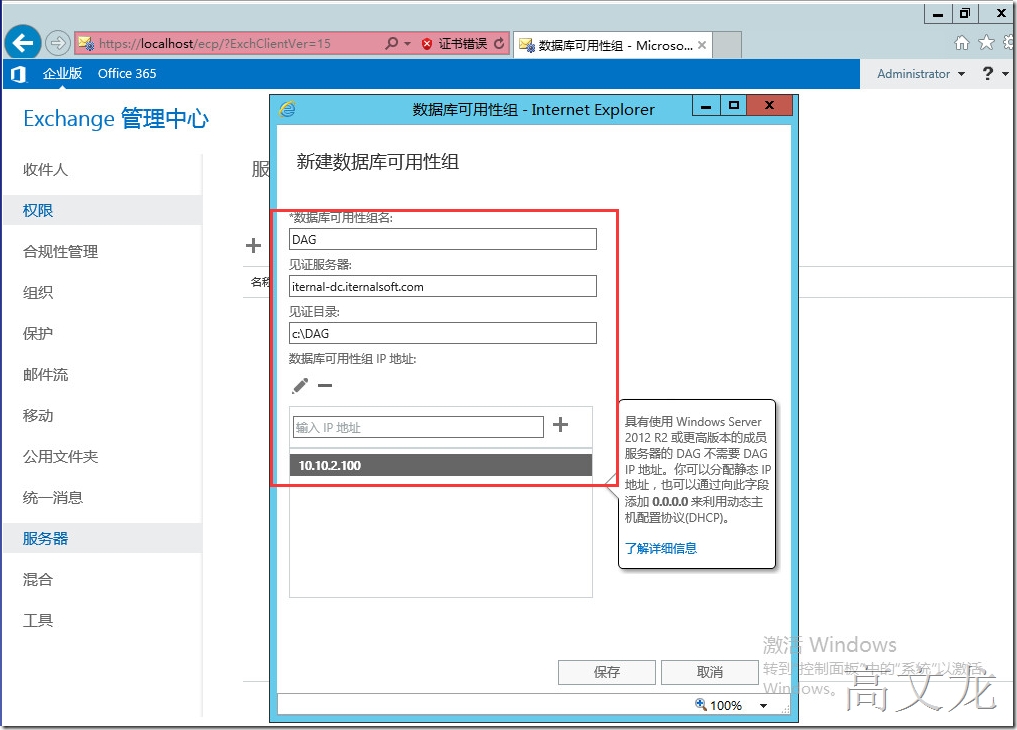Open the address bar search magnifier
This screenshot has height=730, width=1017.
click(x=391, y=43)
